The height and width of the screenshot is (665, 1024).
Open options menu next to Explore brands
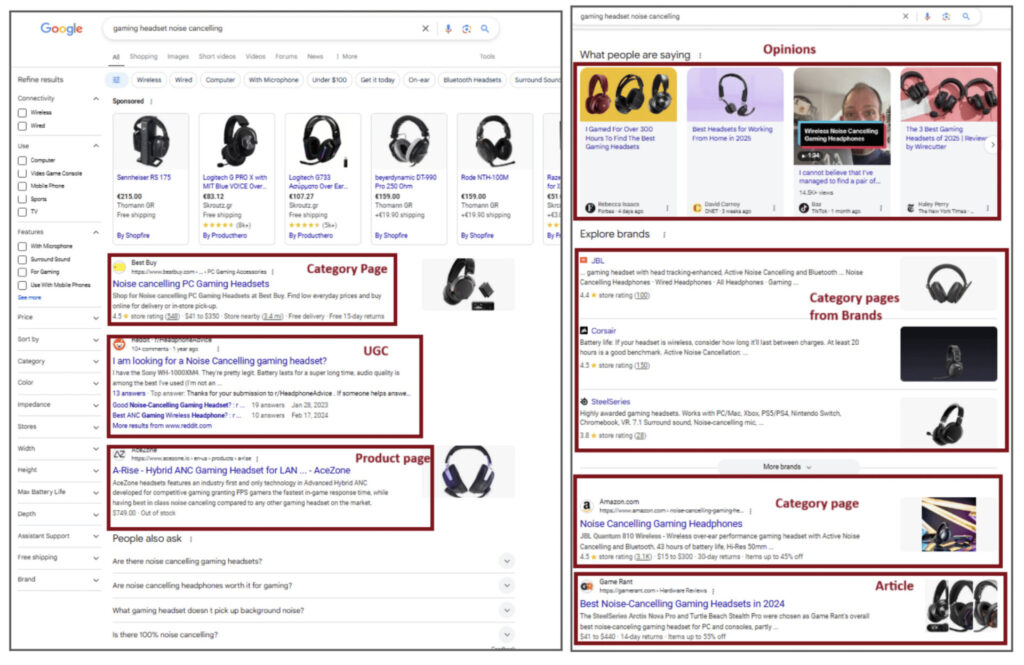tap(659, 234)
